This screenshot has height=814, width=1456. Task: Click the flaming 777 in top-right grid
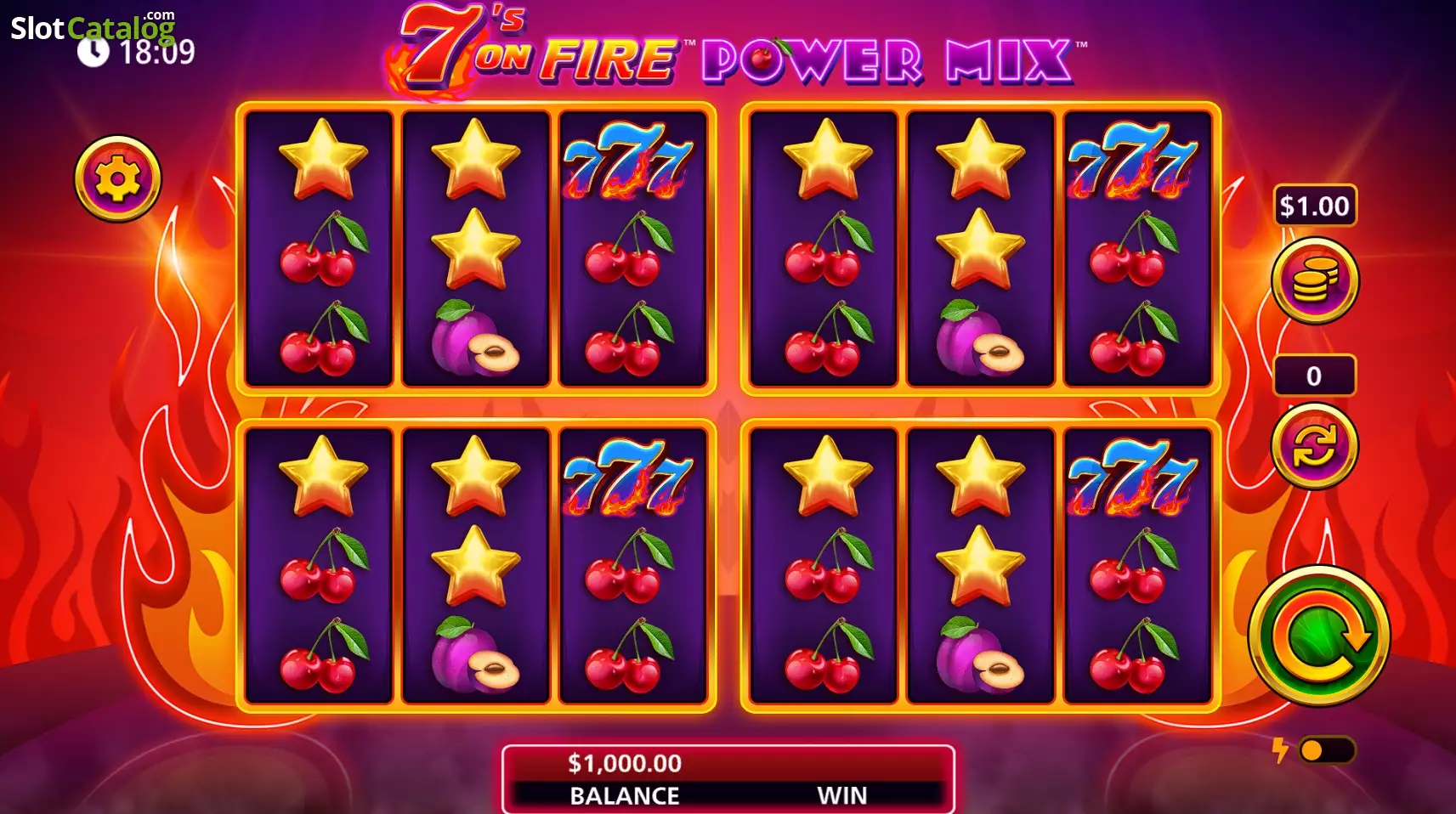pos(1133,160)
